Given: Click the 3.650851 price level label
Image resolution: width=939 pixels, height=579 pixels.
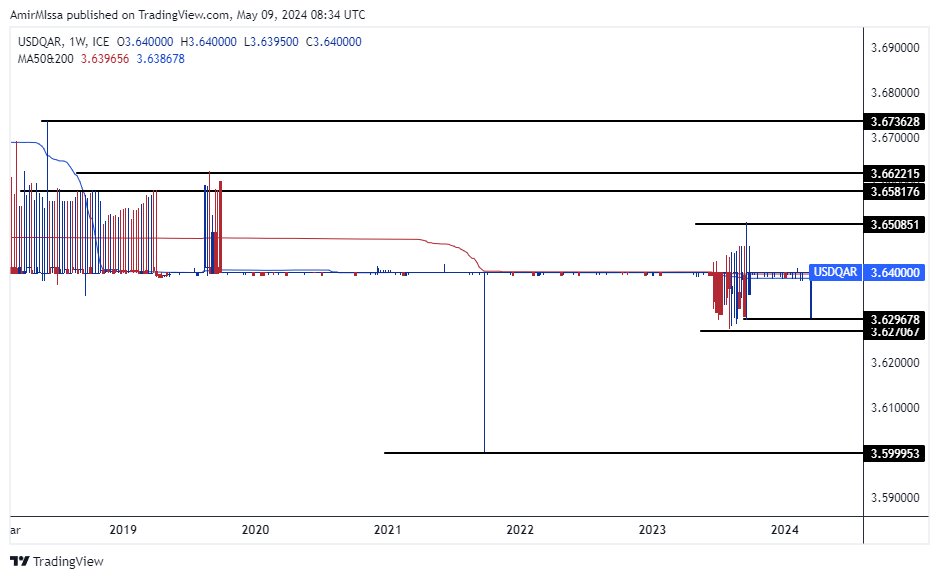Looking at the screenshot, I should (x=895, y=225).
